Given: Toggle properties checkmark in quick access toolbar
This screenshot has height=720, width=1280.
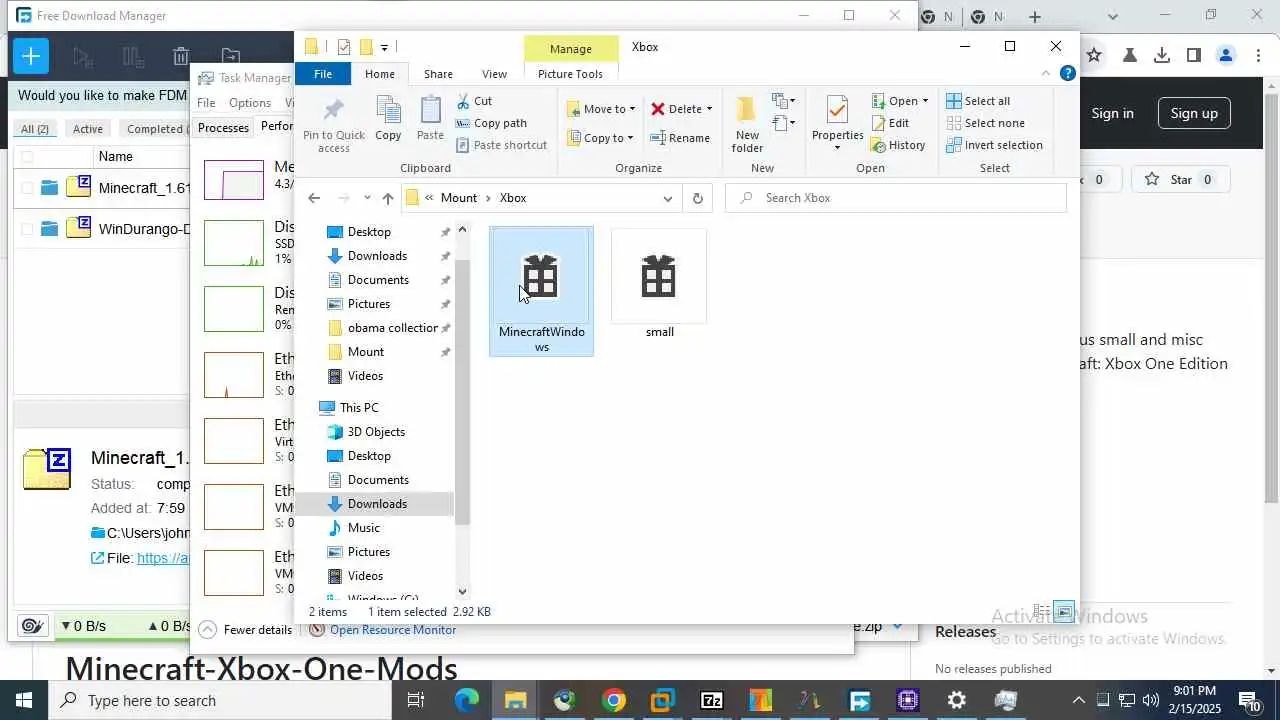Looking at the screenshot, I should coord(344,47).
